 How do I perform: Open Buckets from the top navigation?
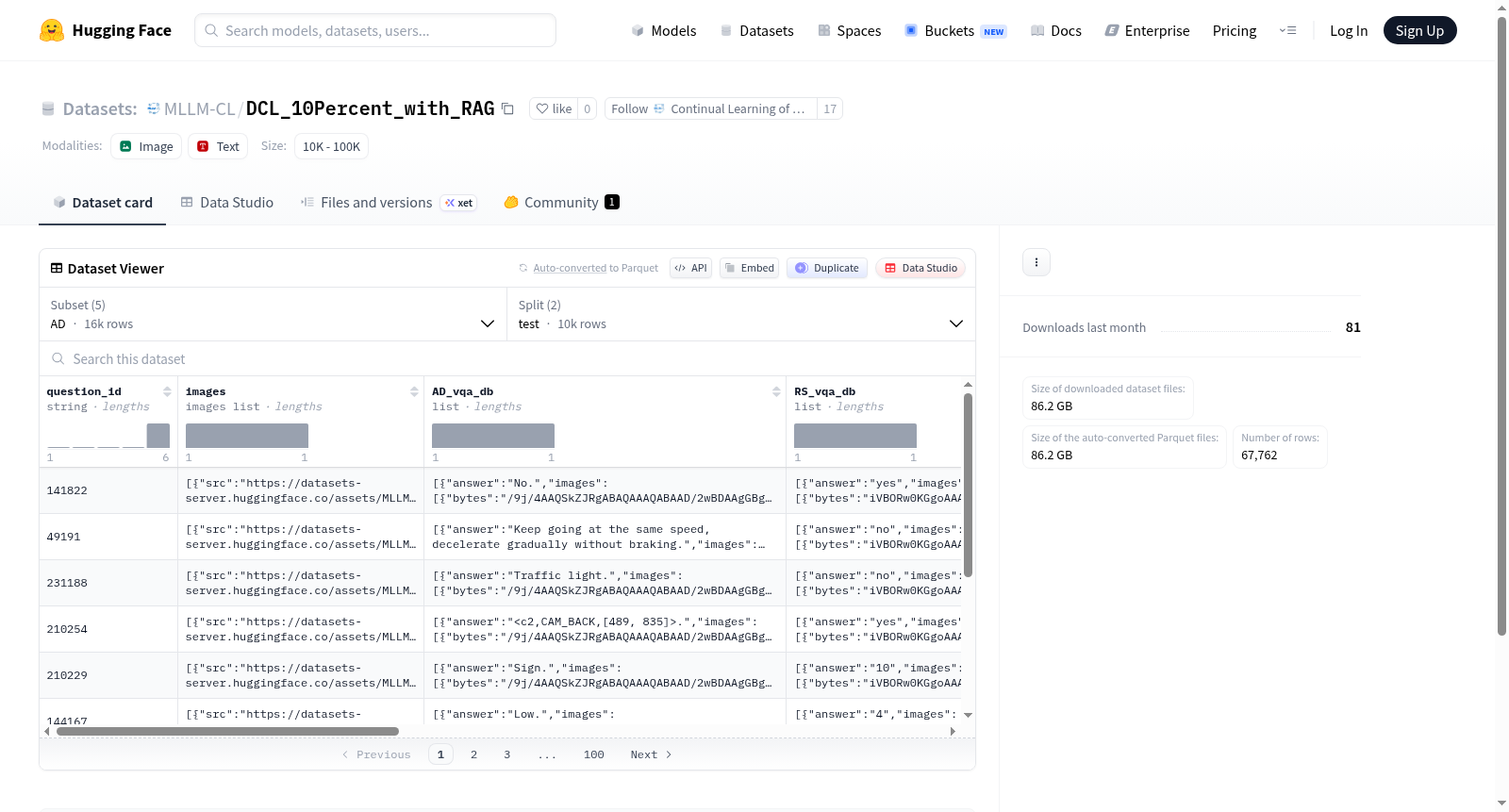pos(955,30)
